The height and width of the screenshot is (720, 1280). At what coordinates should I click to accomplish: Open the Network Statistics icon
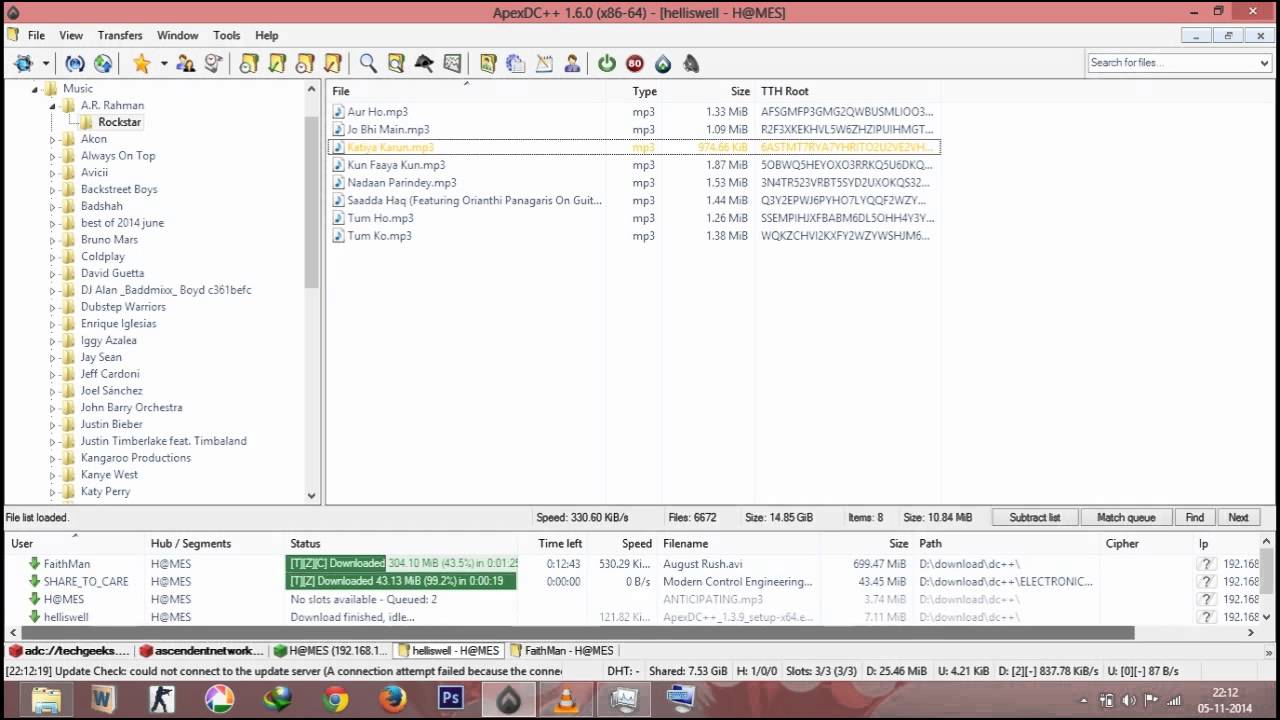452,63
